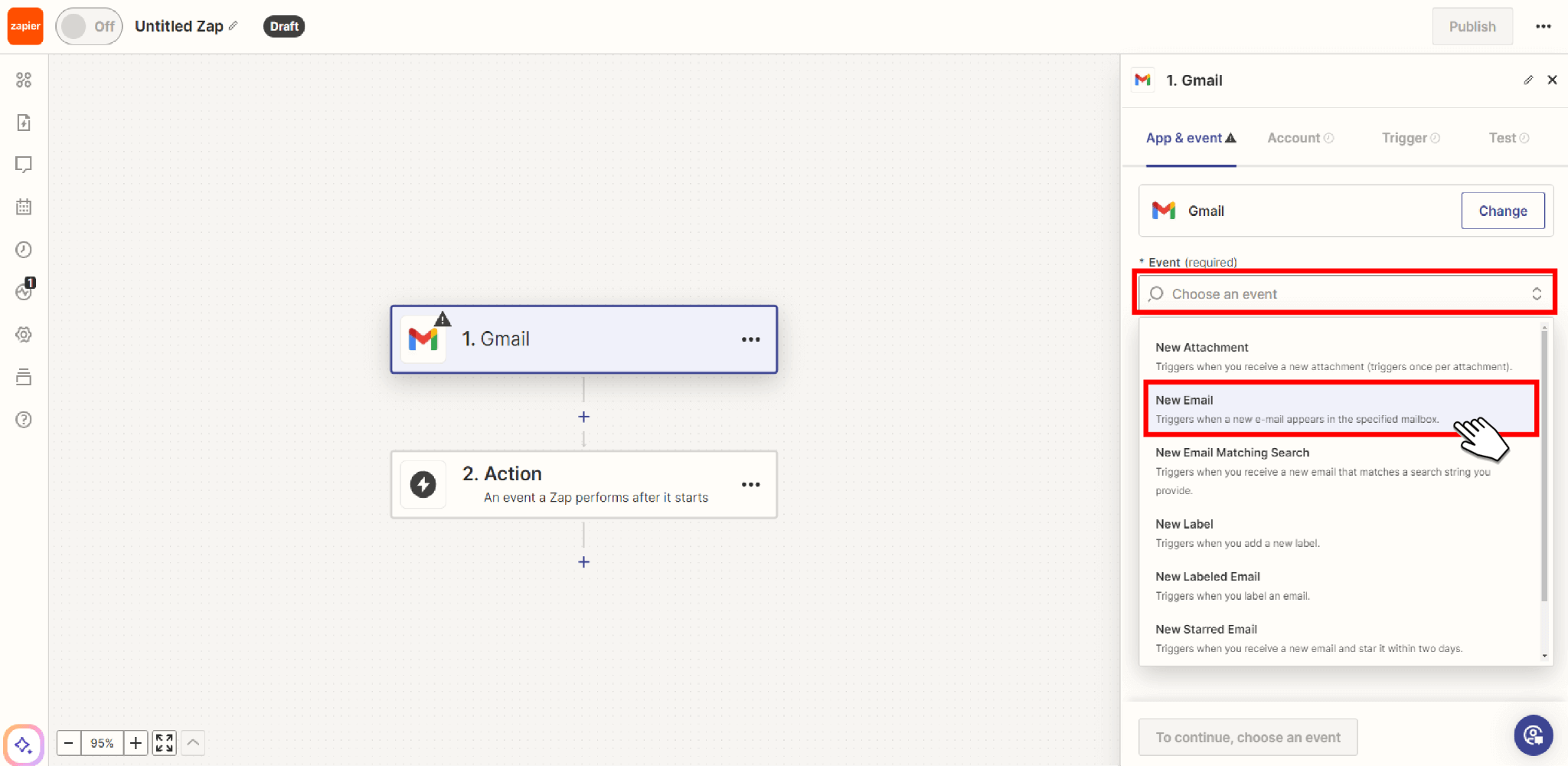Switch to the Test tab
Screen dimensions: 1568x766
click(x=1508, y=138)
